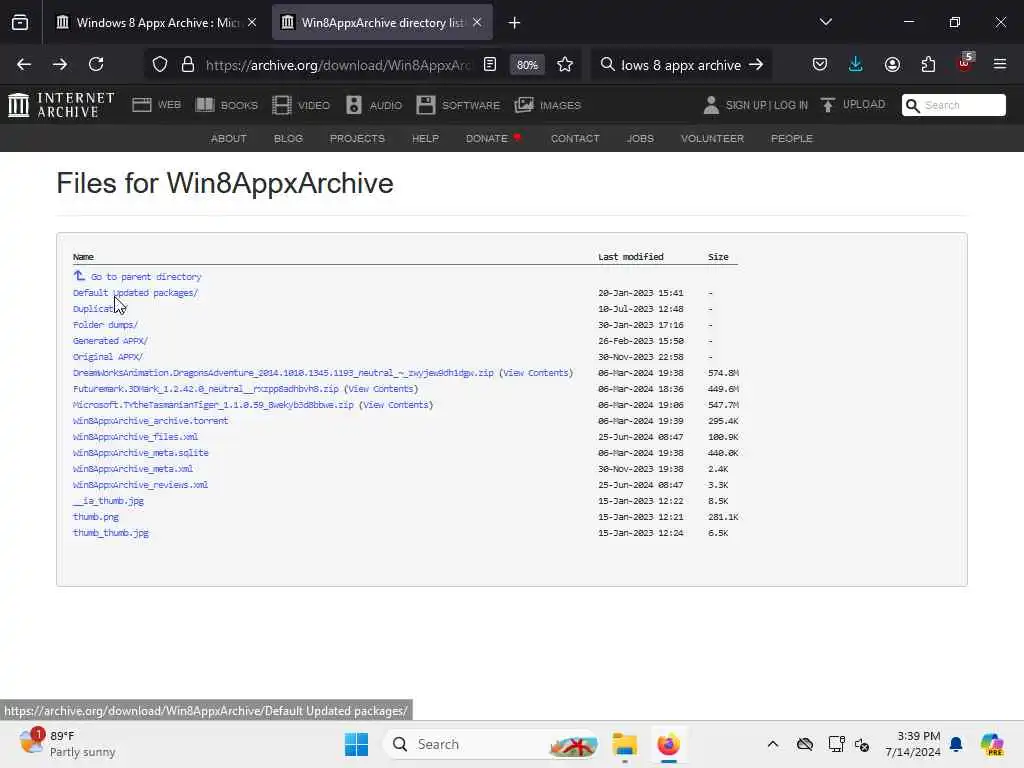The width and height of the screenshot is (1024, 768).
Task: Download DreamWorksAnimation DragonsAdventure zip file
Action: pos(283,373)
